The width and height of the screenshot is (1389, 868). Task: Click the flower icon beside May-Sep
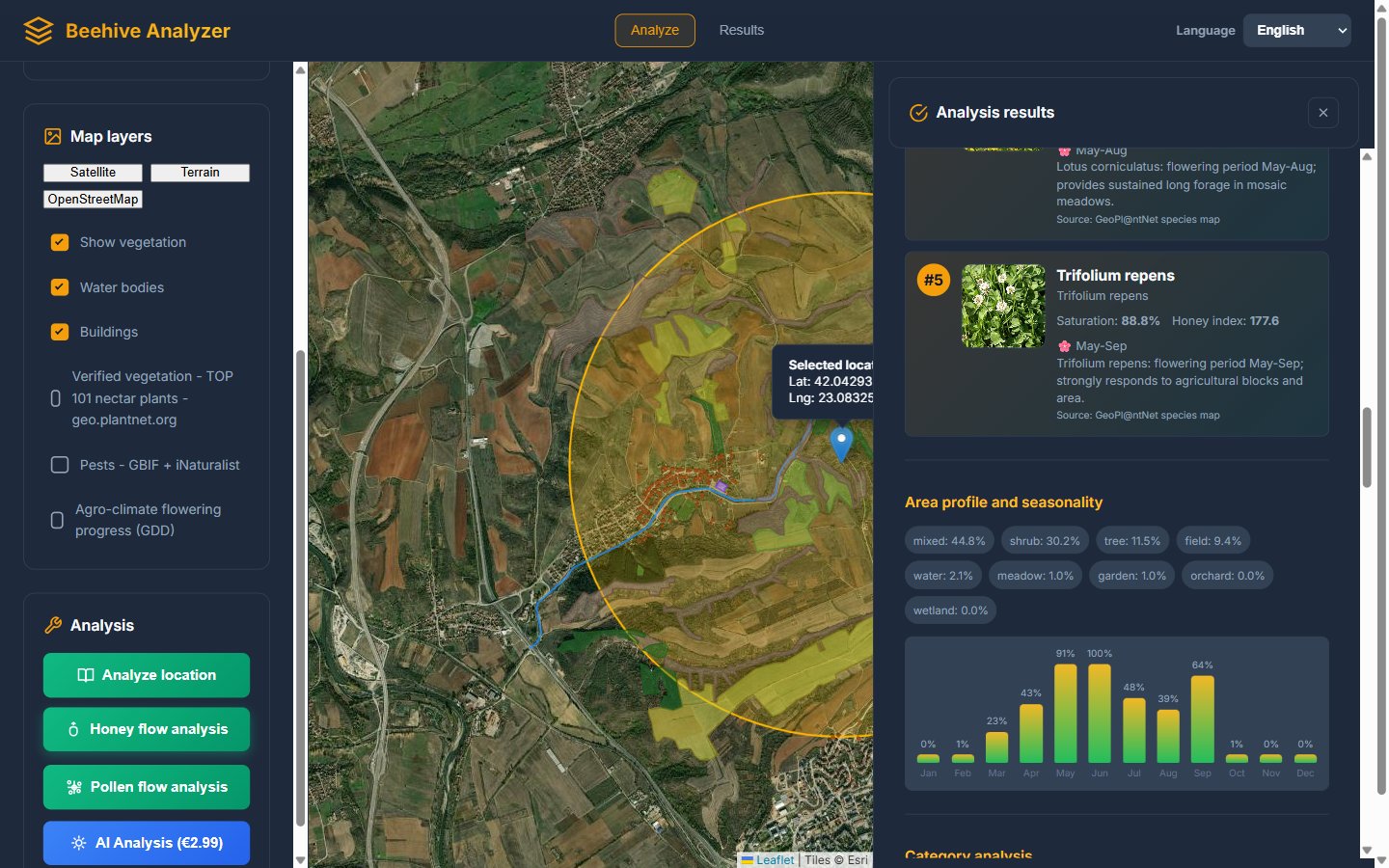(x=1064, y=346)
